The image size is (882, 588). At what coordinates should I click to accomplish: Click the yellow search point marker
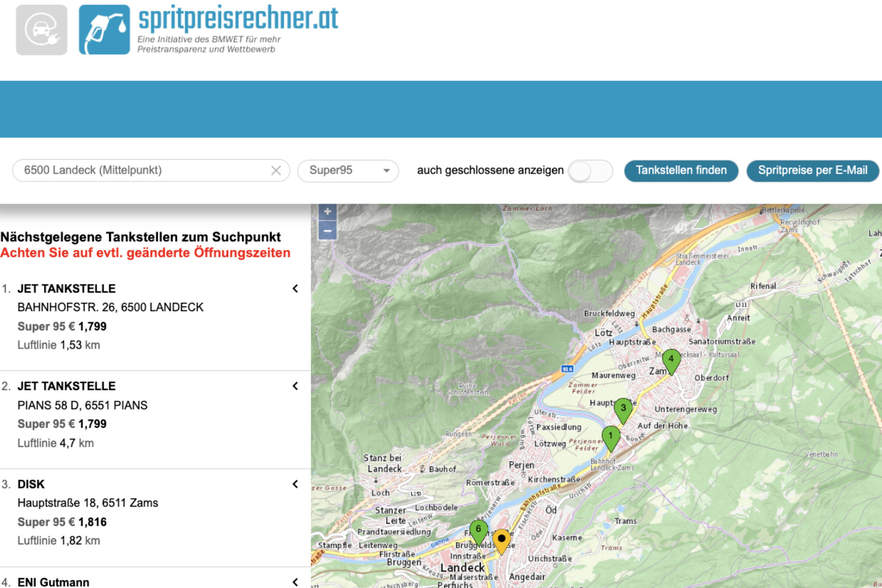click(x=501, y=541)
